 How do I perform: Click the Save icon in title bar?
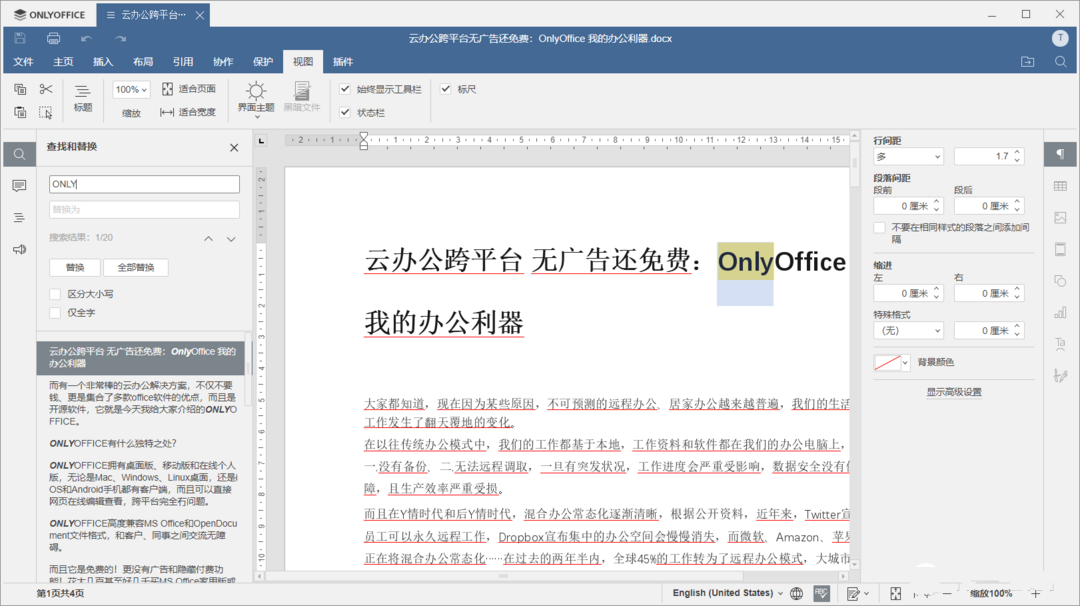pos(20,39)
